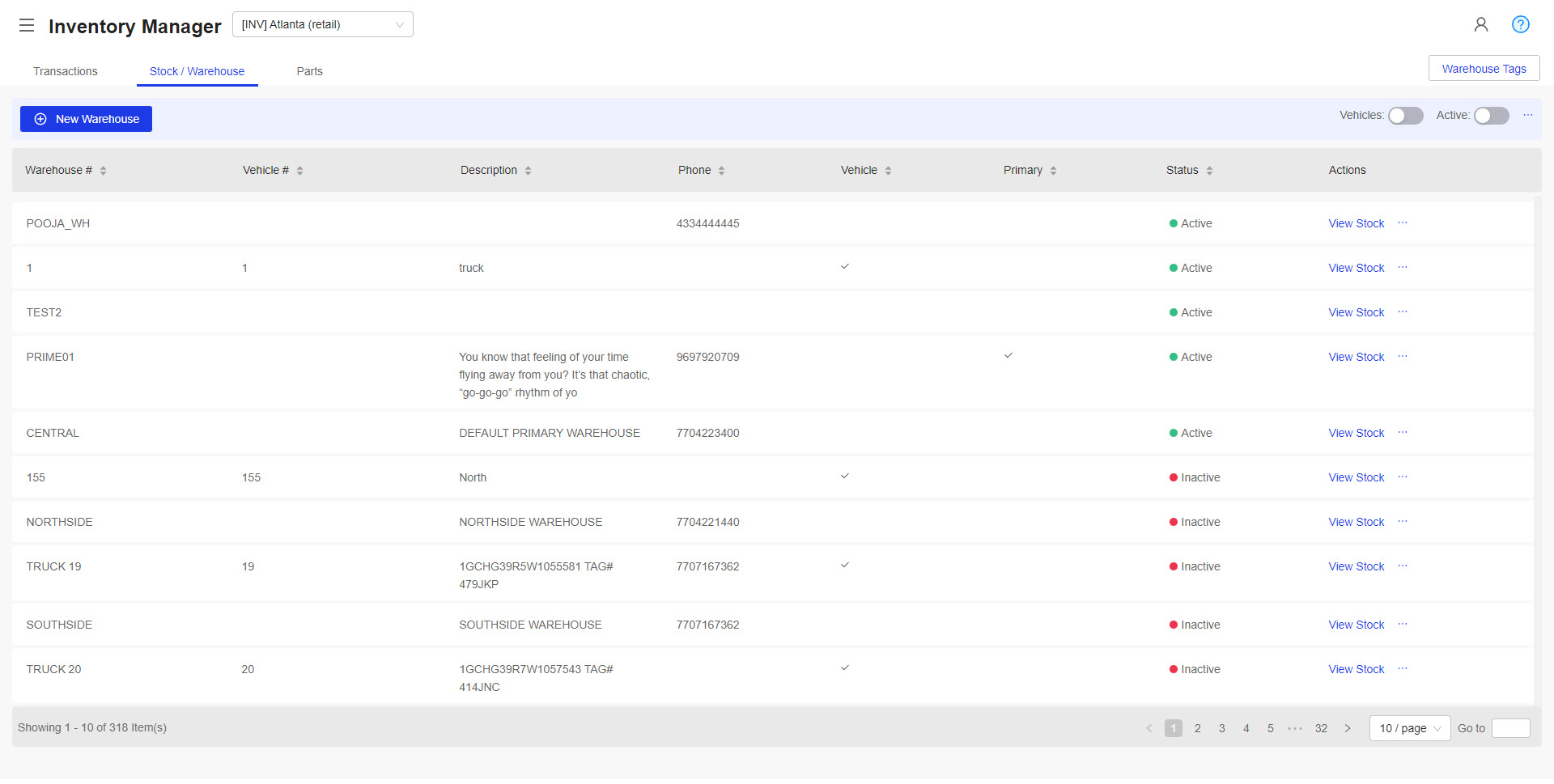Image resolution: width=1554 pixels, height=784 pixels.
Task: Open Warehouse Tags
Action: coord(1484,69)
